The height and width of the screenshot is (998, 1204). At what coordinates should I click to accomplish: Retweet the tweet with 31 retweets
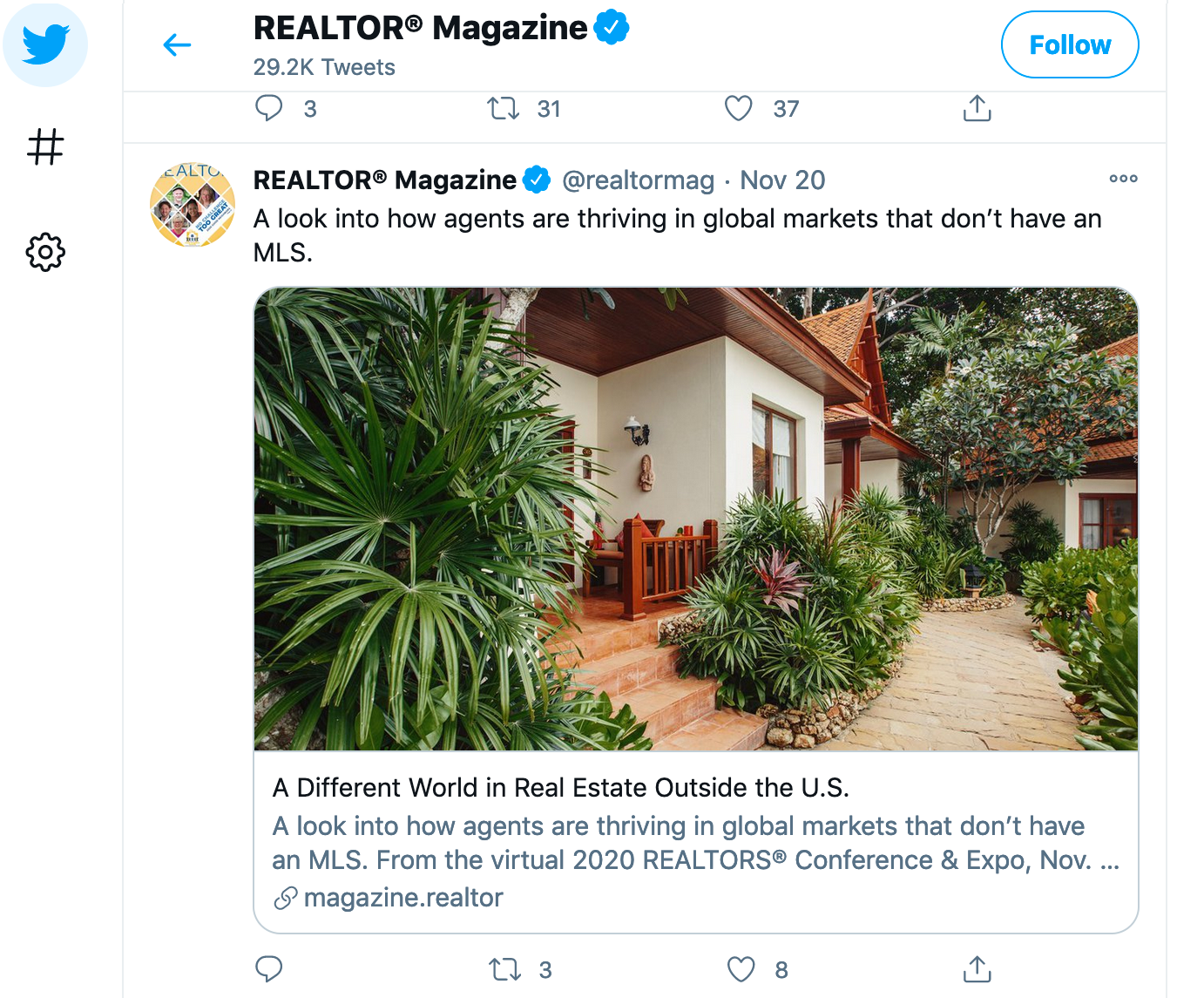pyautogui.click(x=503, y=108)
